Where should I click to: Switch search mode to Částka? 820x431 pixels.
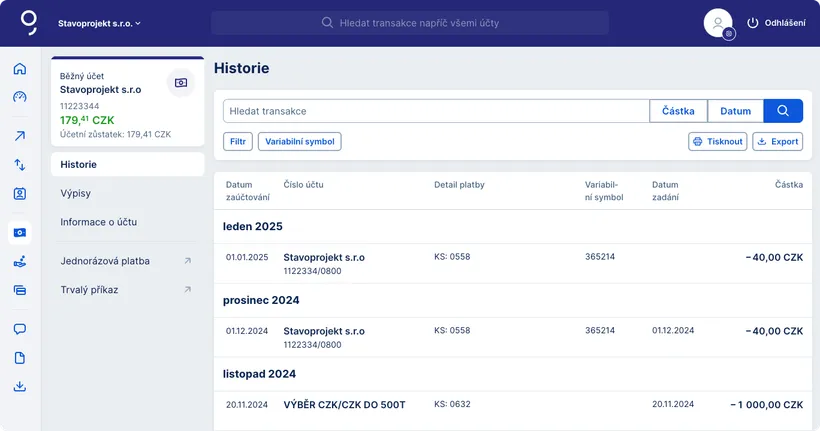tap(678, 111)
